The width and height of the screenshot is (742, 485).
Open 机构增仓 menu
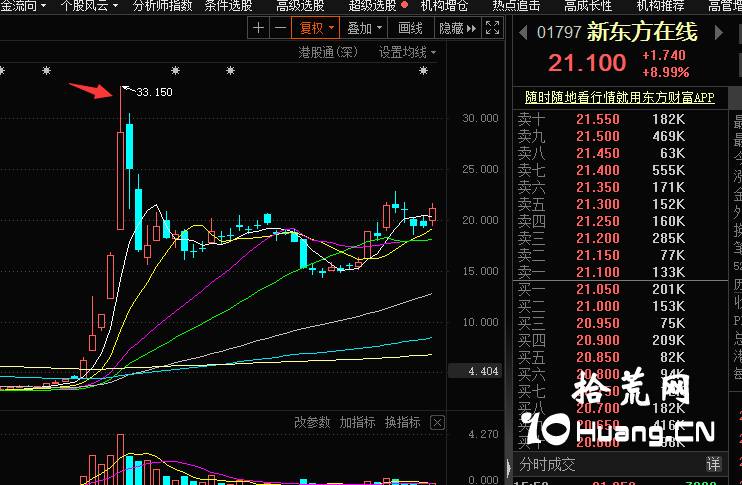click(x=444, y=6)
